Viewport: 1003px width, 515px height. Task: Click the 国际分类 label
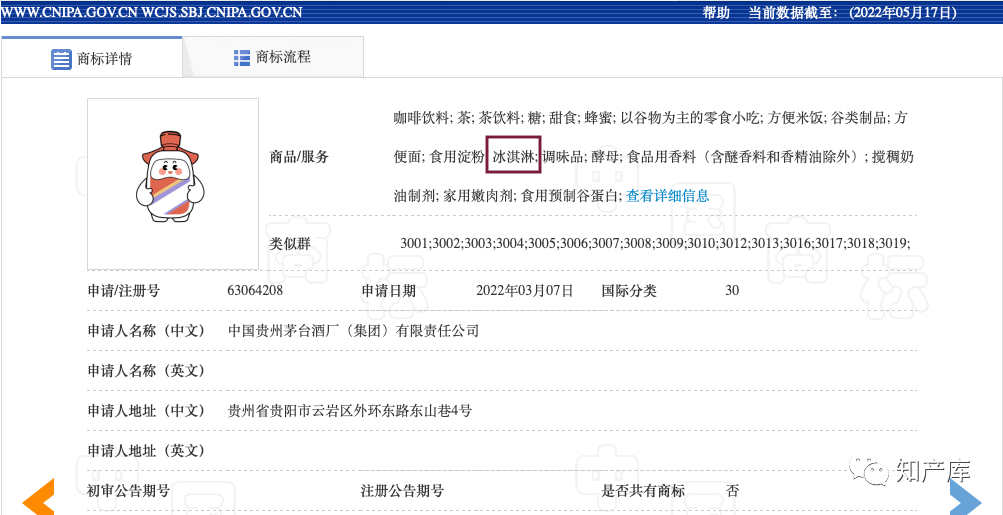(x=629, y=290)
